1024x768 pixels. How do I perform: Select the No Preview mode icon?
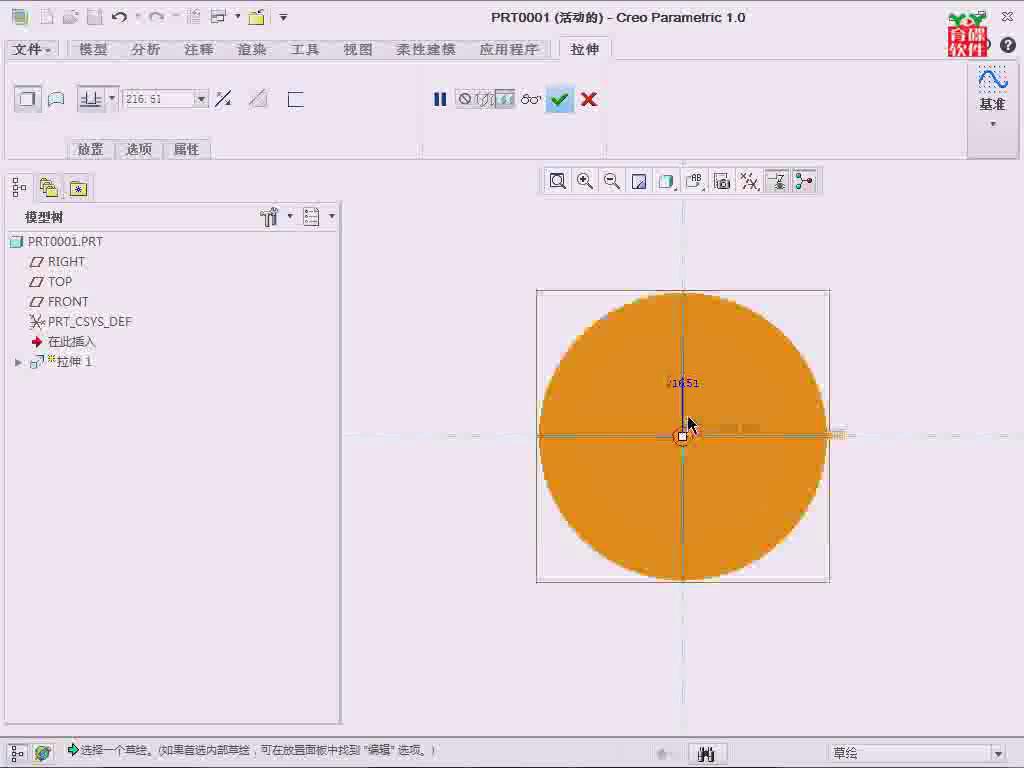coord(465,99)
